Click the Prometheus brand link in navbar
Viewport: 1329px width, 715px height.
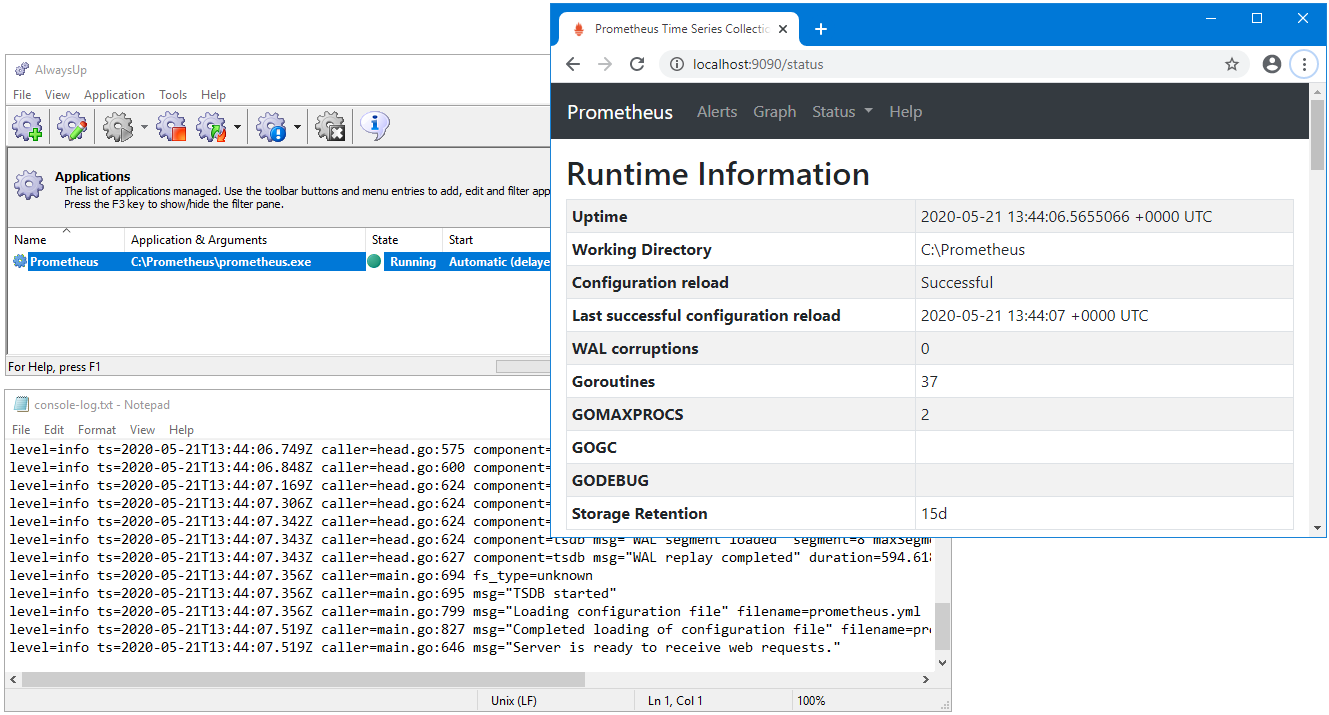click(620, 112)
